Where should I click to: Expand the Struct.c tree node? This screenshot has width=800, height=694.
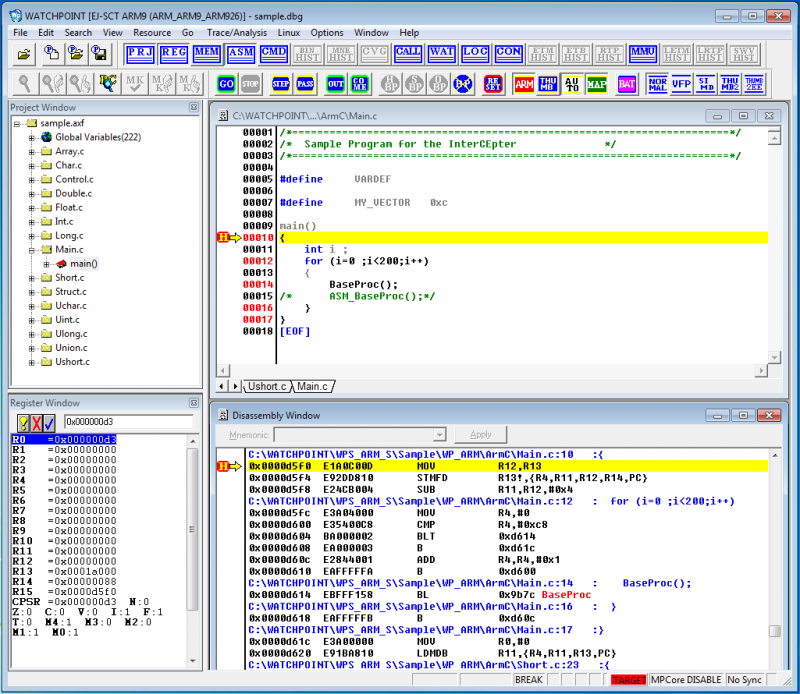pyautogui.click(x=32, y=292)
